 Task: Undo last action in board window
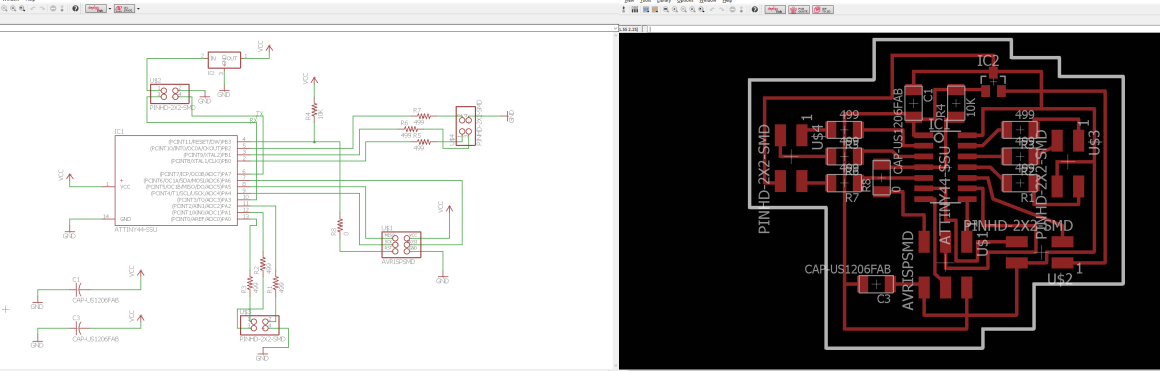[x=712, y=10]
